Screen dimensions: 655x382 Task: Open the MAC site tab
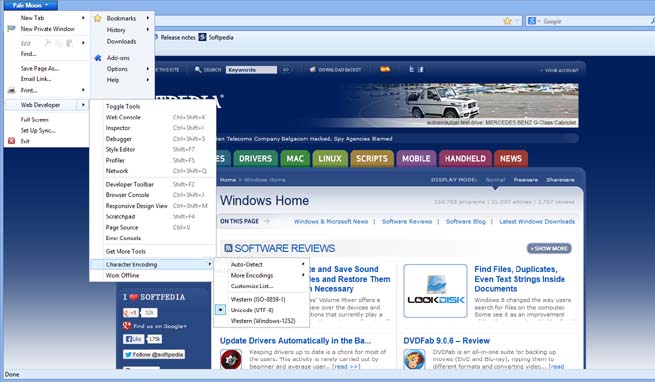point(295,159)
